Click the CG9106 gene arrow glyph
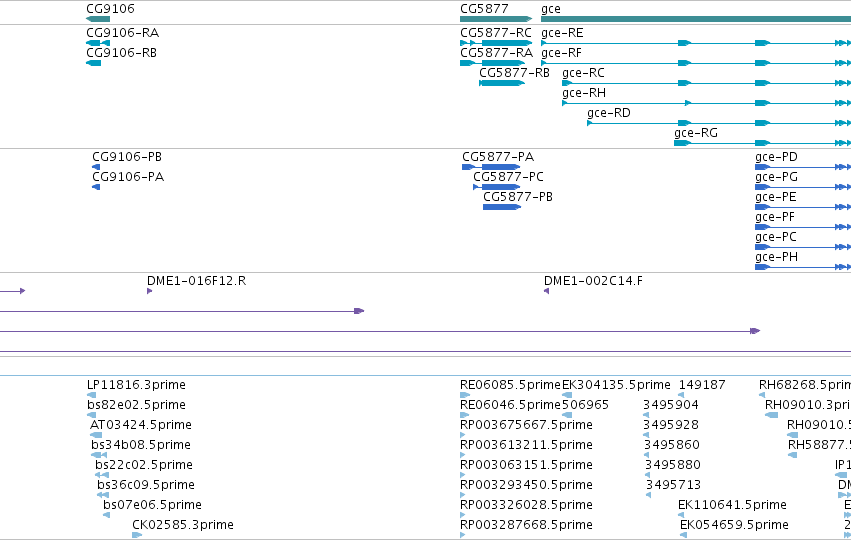Screen dimensions: 851x540 [x=98, y=19]
